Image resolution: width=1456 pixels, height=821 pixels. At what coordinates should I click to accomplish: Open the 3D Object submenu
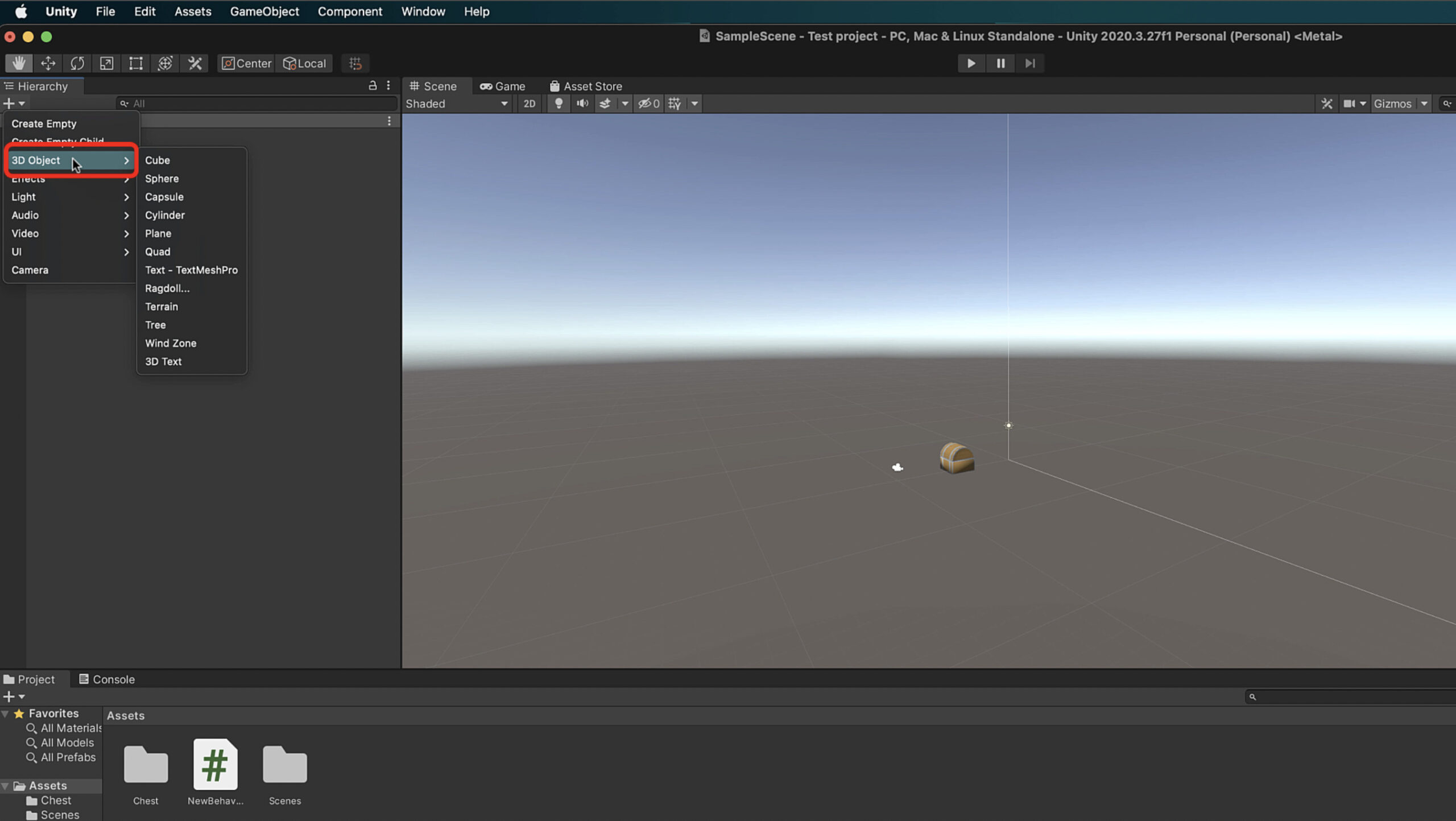coord(71,160)
